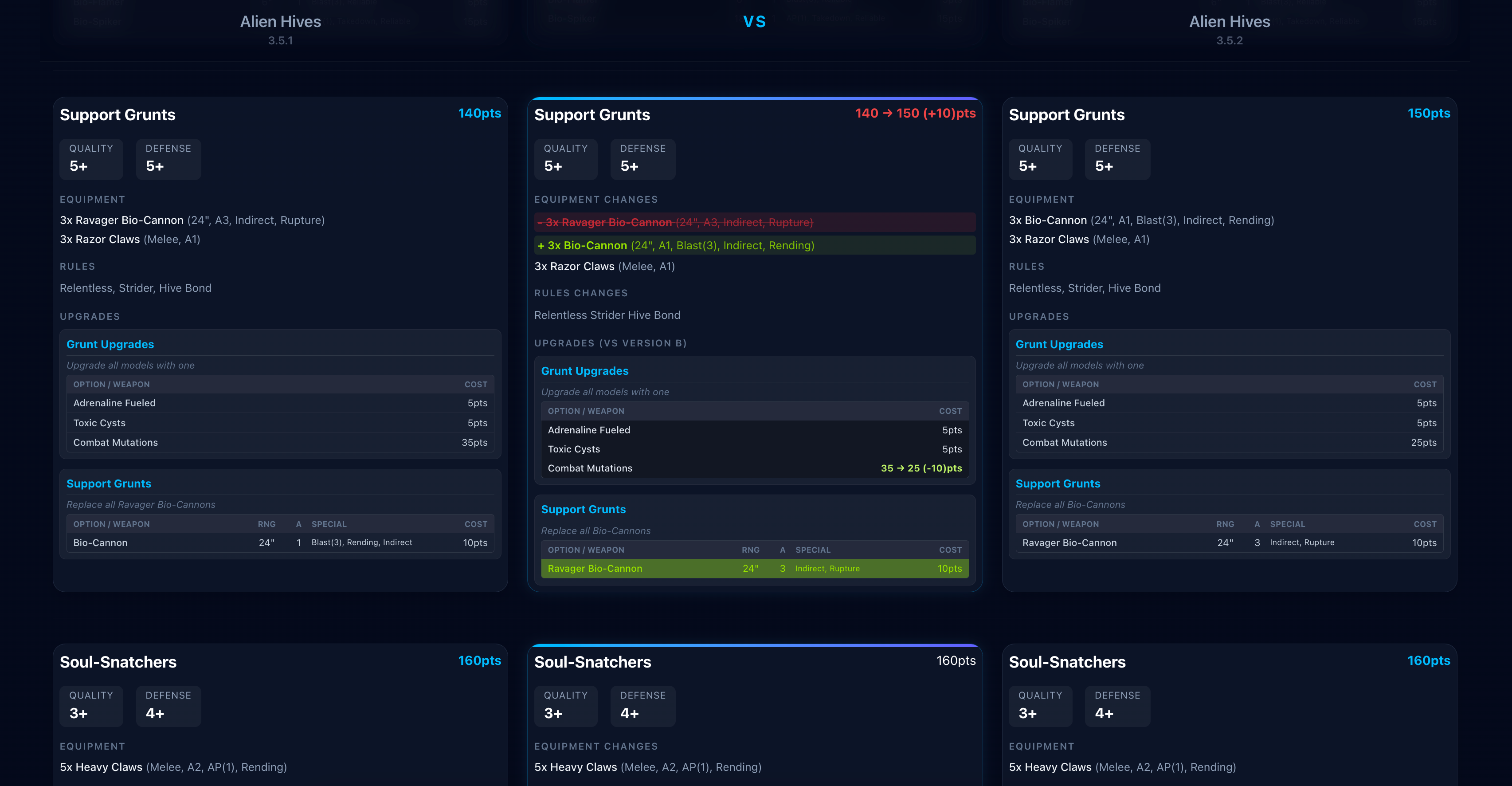
Task: Select the Support Grunts title costing 140pts
Action: click(x=118, y=114)
